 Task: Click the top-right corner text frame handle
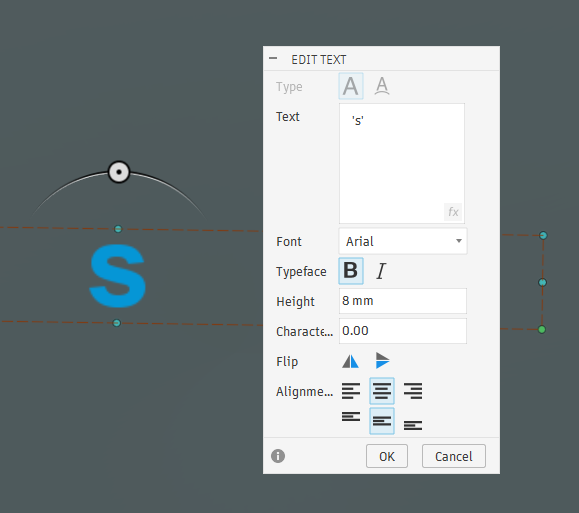coord(543,235)
